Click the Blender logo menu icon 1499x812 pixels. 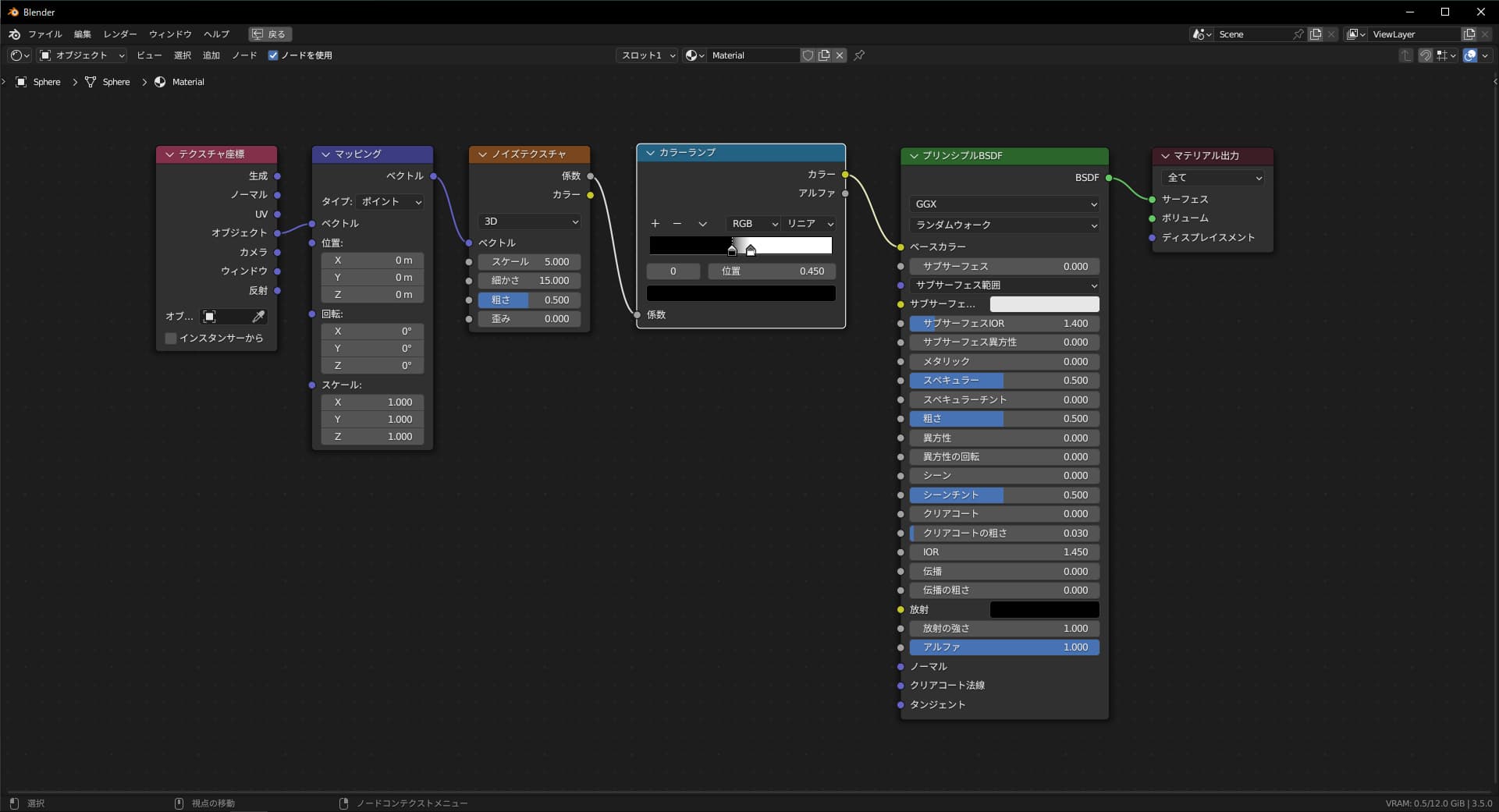[14, 34]
